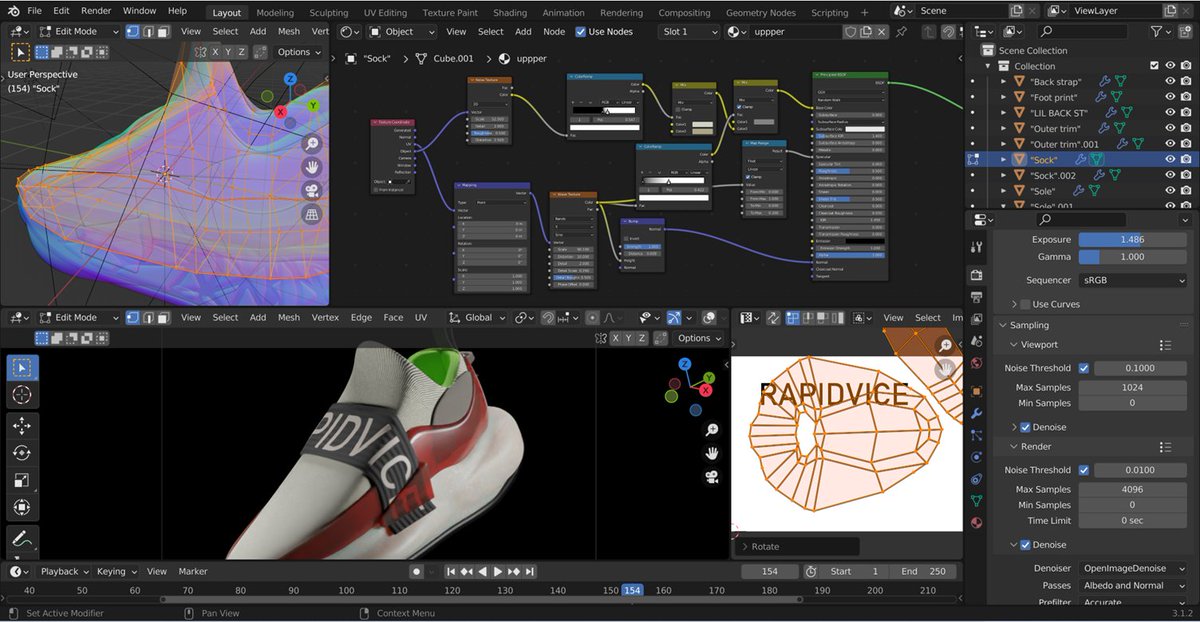Select the Scale tool in lower viewport
The height and width of the screenshot is (622, 1200).
[22, 481]
